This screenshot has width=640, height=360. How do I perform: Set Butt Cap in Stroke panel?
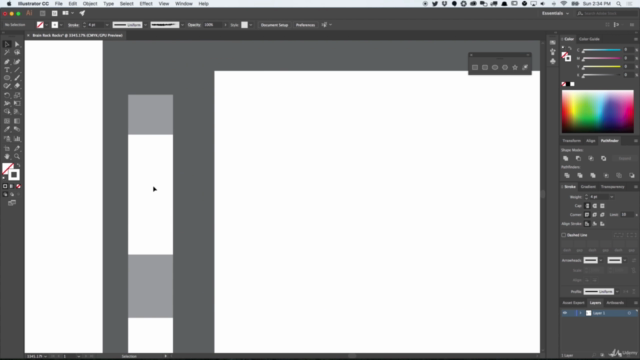click(587, 206)
